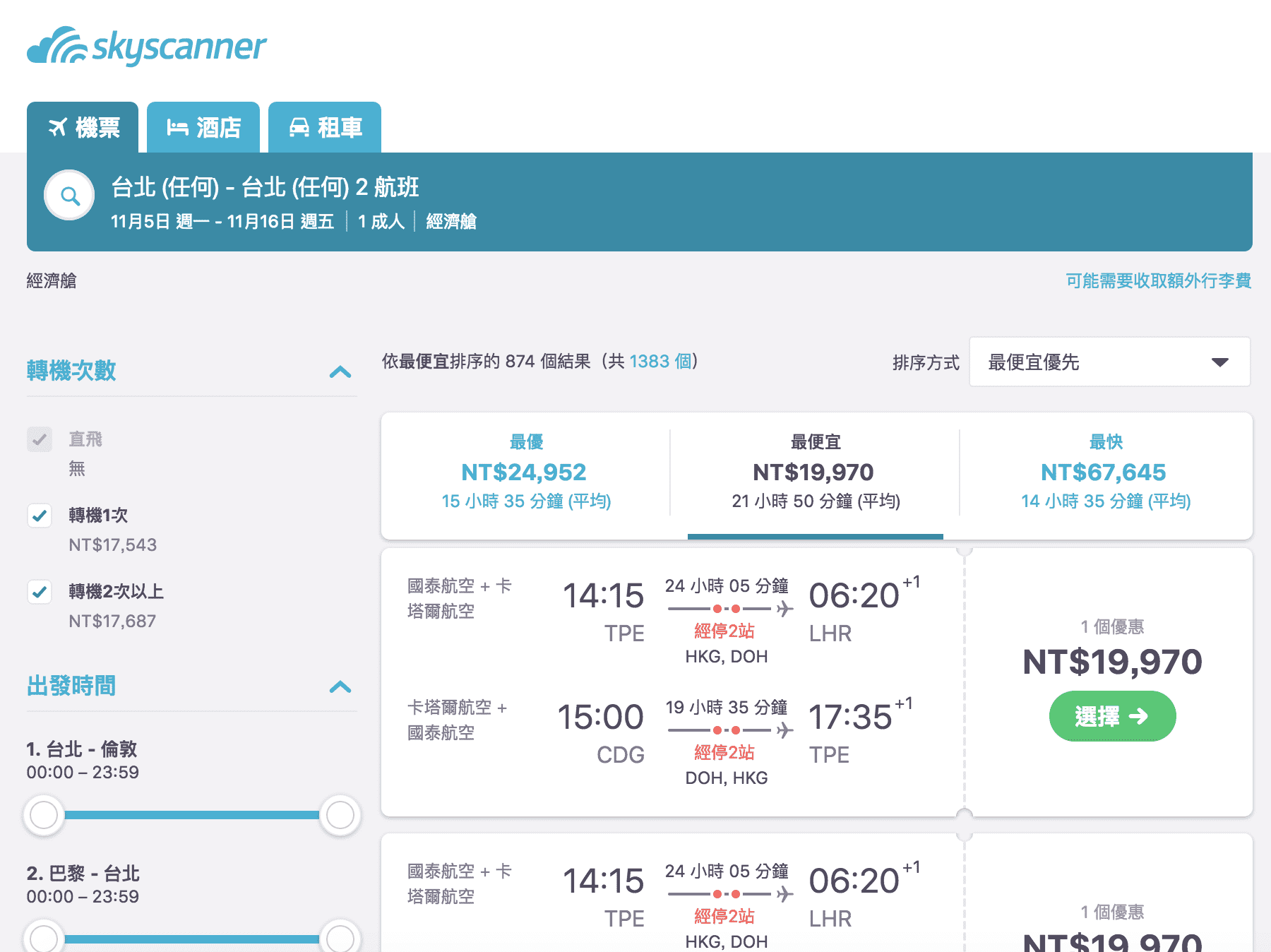The width and height of the screenshot is (1271, 952).
Task: Click the 卡塔爾航空 + 國泰航空 airline label
Action: pos(458,720)
